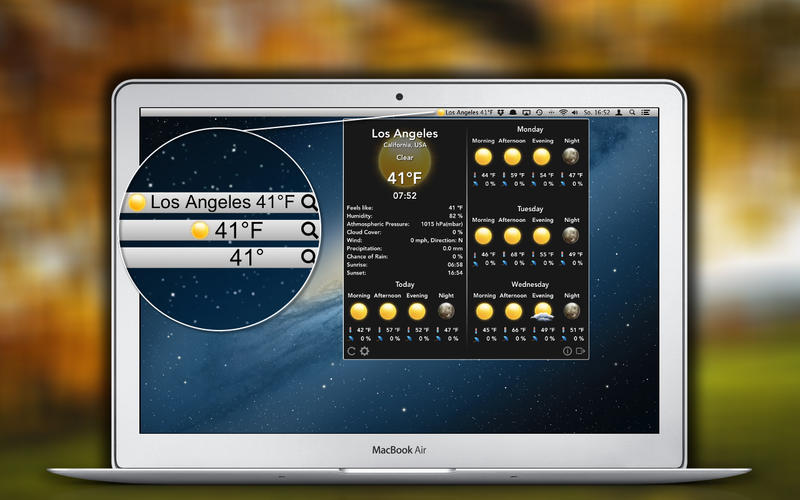Click the Wednesday Night moon icon

(x=571, y=311)
